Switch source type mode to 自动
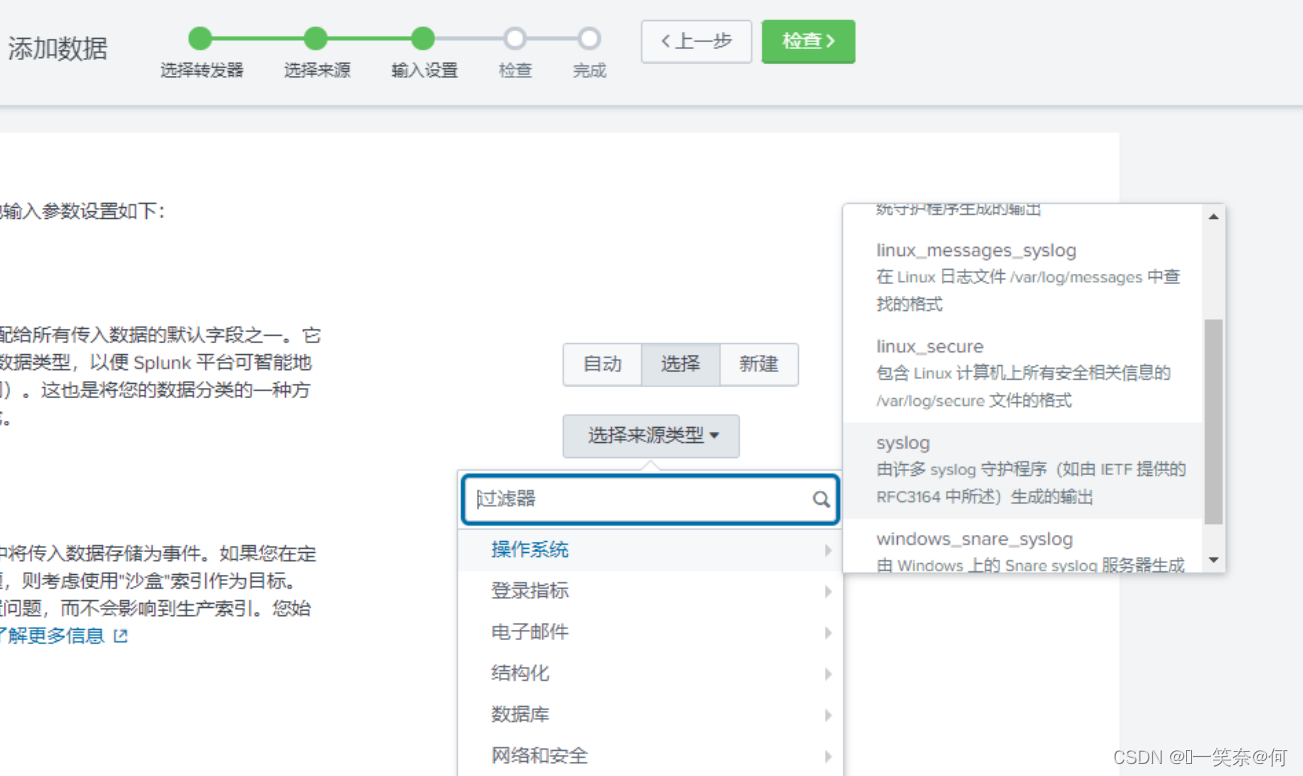 click(x=602, y=364)
